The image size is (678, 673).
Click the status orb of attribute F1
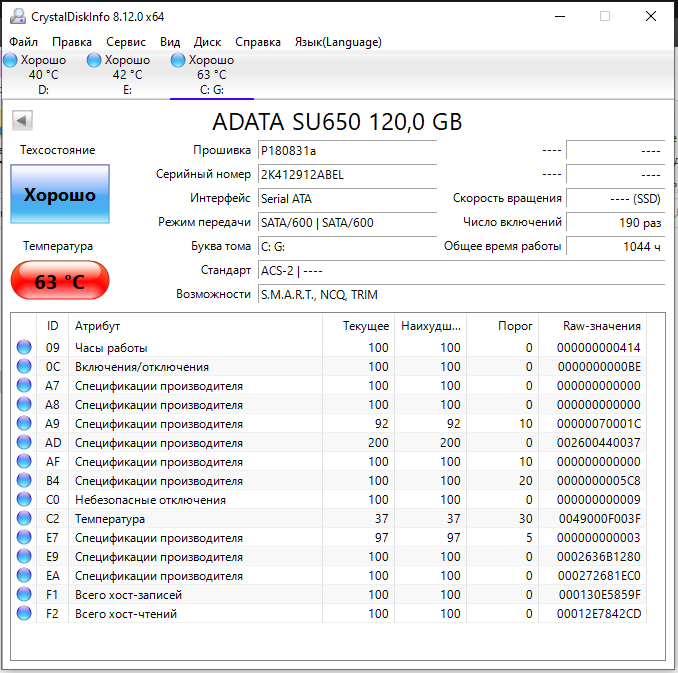coord(24,594)
